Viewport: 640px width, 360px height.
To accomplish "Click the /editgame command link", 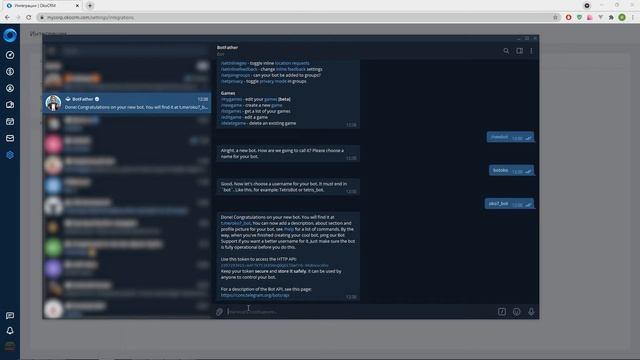I will point(231,117).
